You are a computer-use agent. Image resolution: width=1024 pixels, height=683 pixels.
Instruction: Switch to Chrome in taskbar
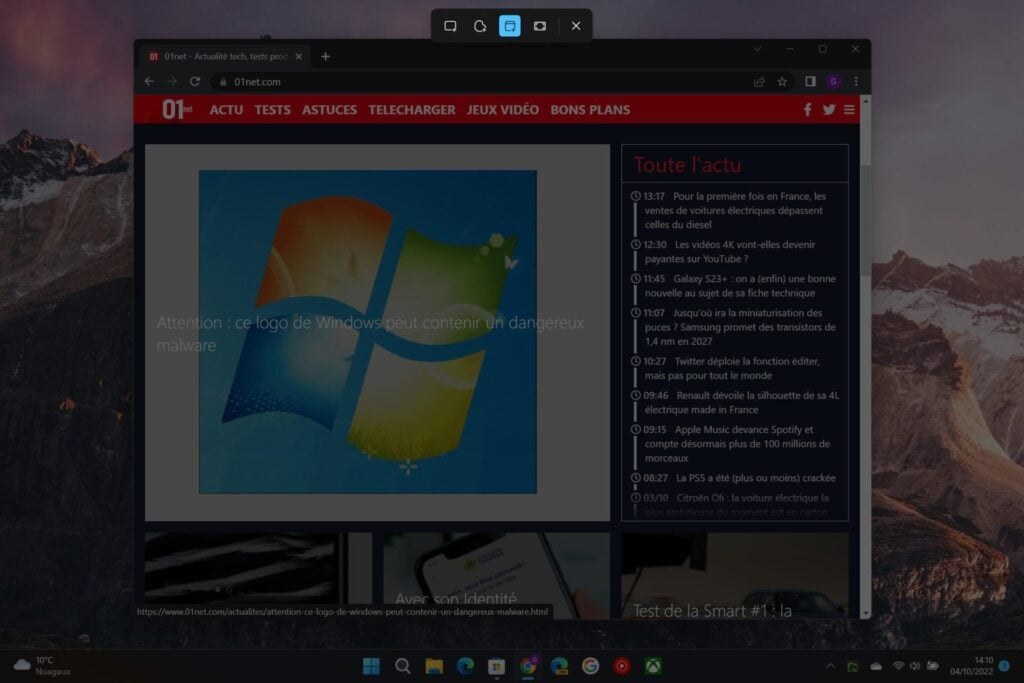[x=528, y=666]
